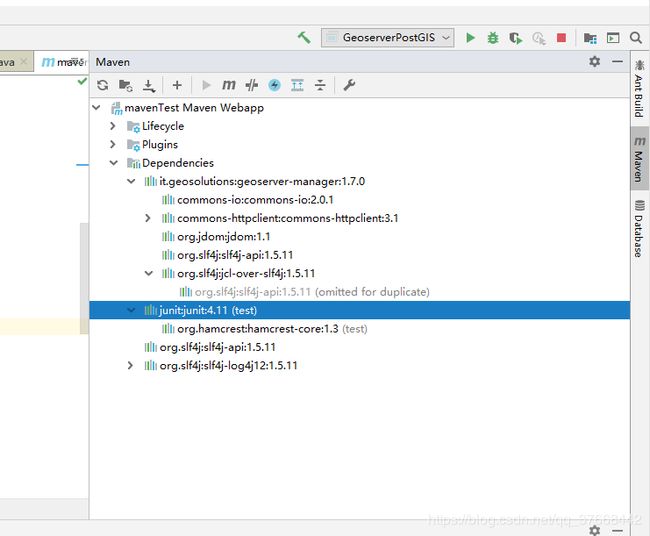Viewport: 650px width, 536px height.
Task: Select org.hamcrest:hamcrest-core:1.3 dependency
Action: click(x=272, y=329)
